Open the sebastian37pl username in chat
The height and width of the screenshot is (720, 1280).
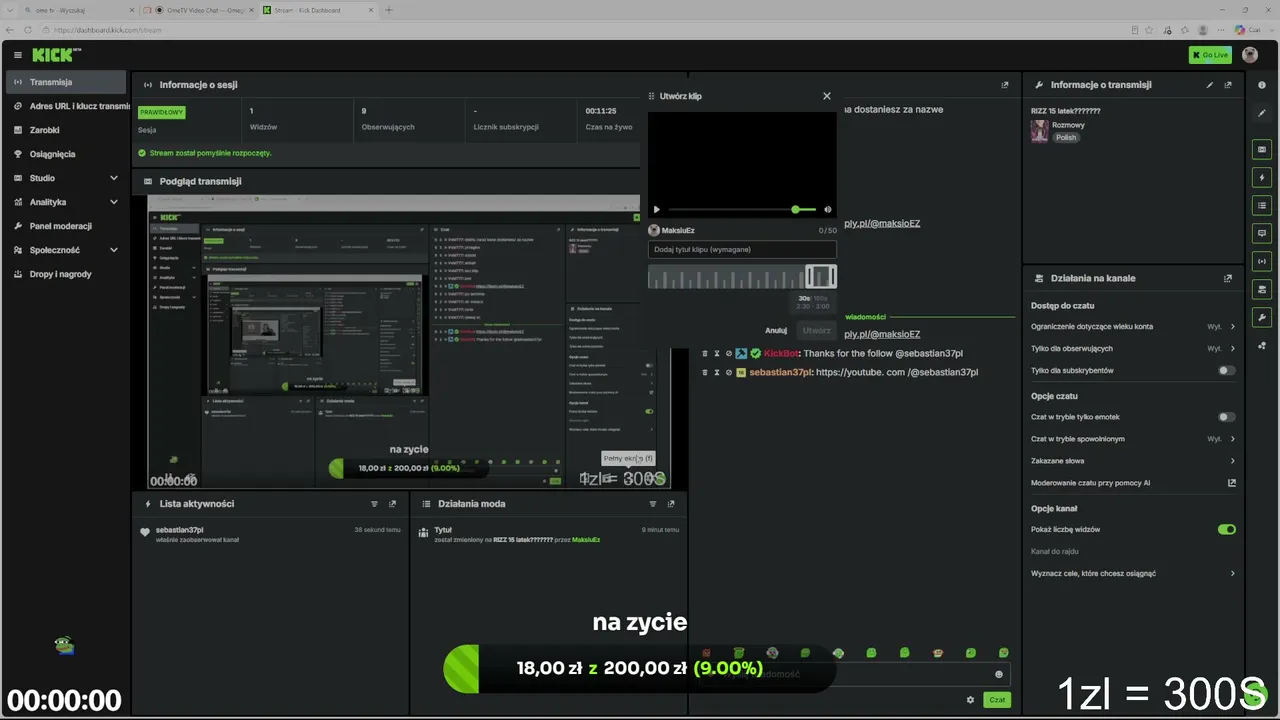(x=781, y=372)
